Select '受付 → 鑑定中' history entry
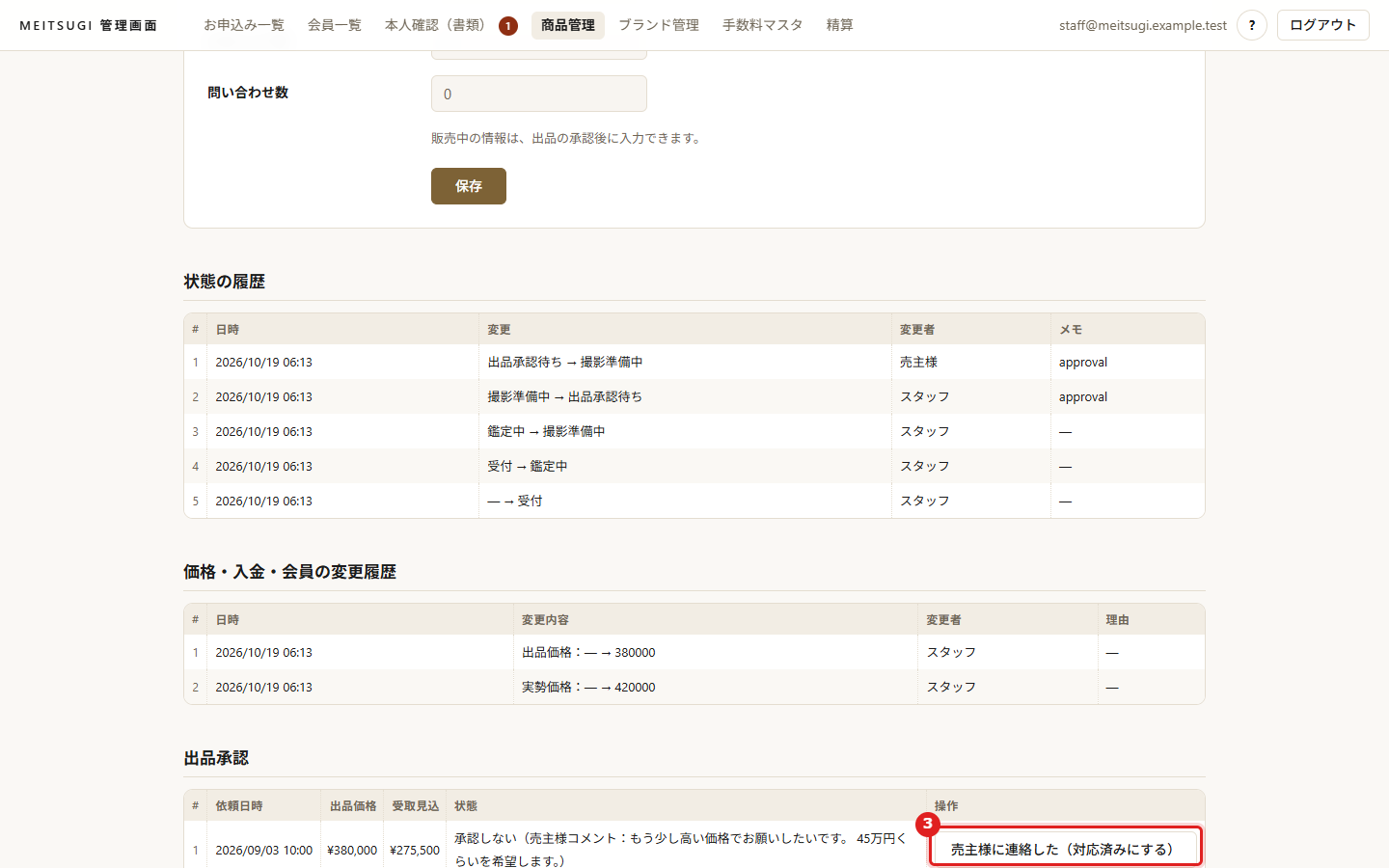Screen dimensions: 1389x868 (528, 467)
